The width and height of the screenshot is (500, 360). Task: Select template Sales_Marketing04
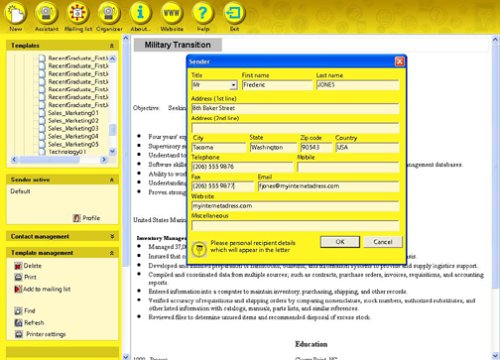(x=73, y=136)
